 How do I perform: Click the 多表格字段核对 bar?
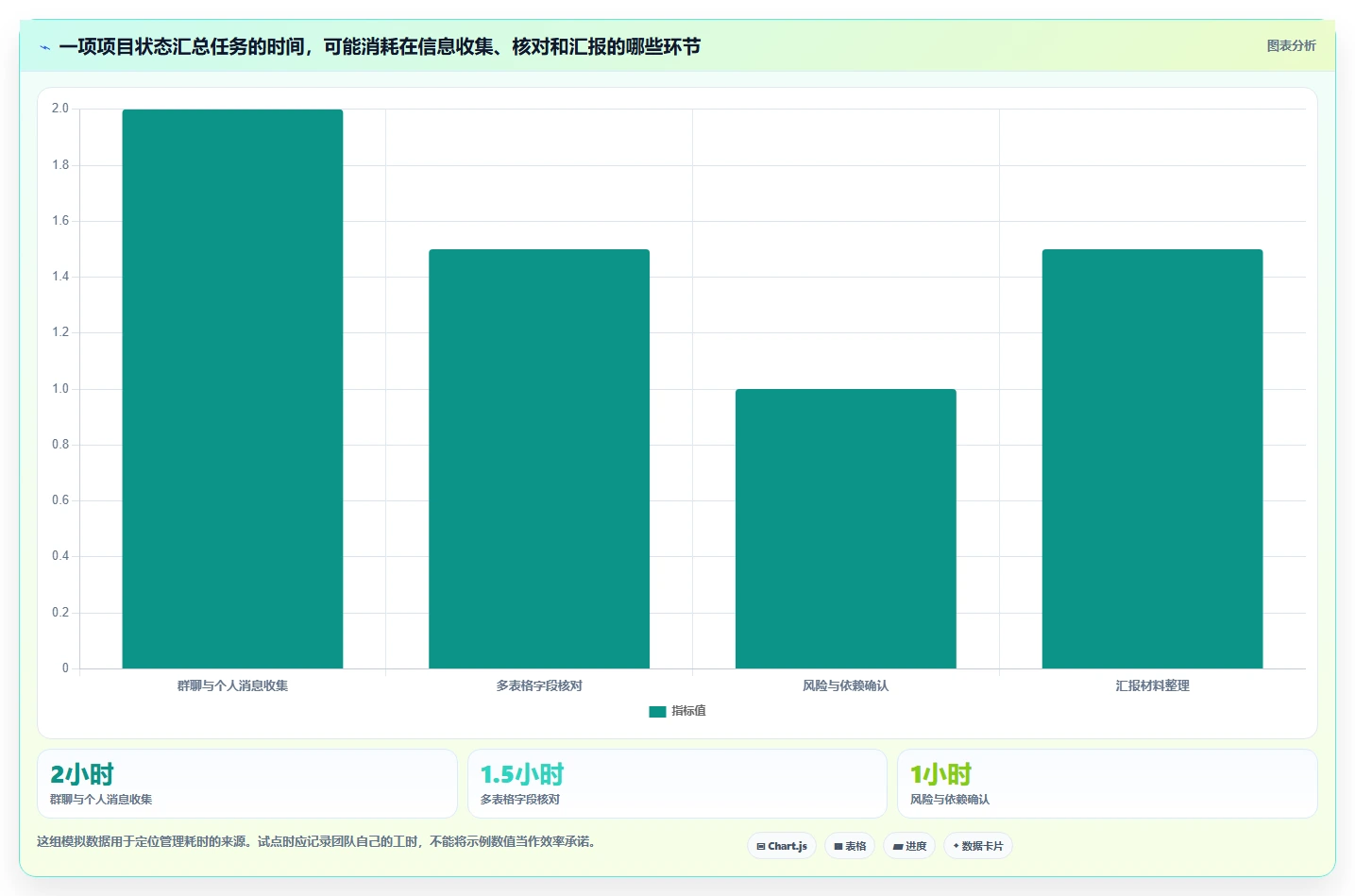[539, 459]
